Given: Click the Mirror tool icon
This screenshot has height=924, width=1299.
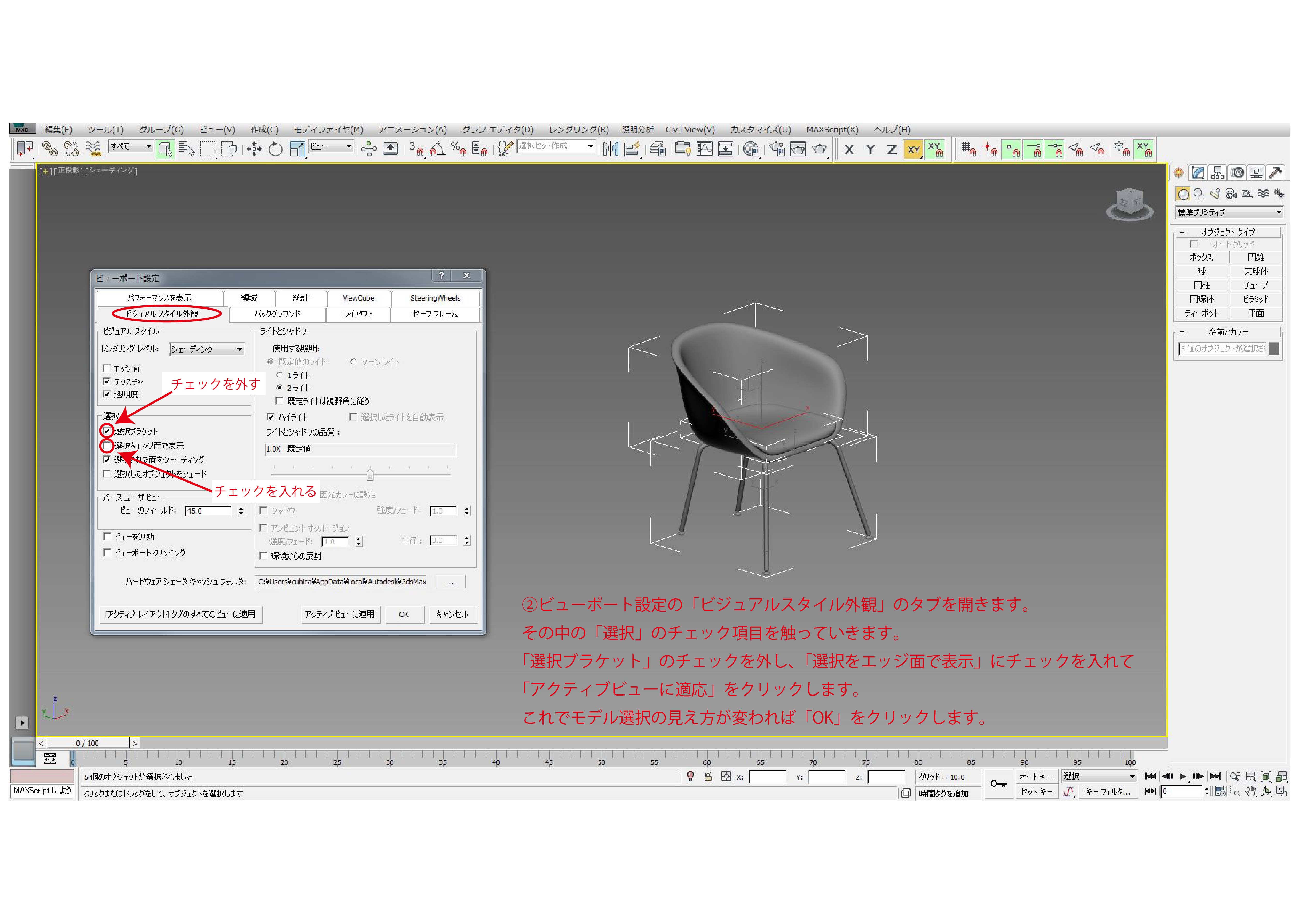Looking at the screenshot, I should tap(611, 149).
